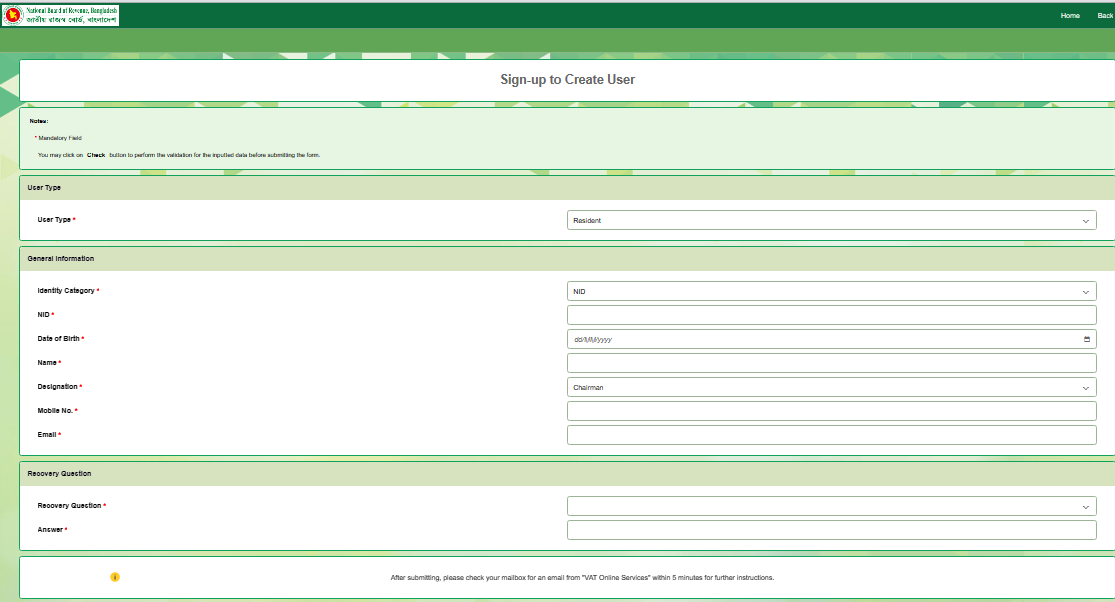Click the 'Mobile No.' field label
This screenshot has width=1115, height=602.
click(55, 411)
